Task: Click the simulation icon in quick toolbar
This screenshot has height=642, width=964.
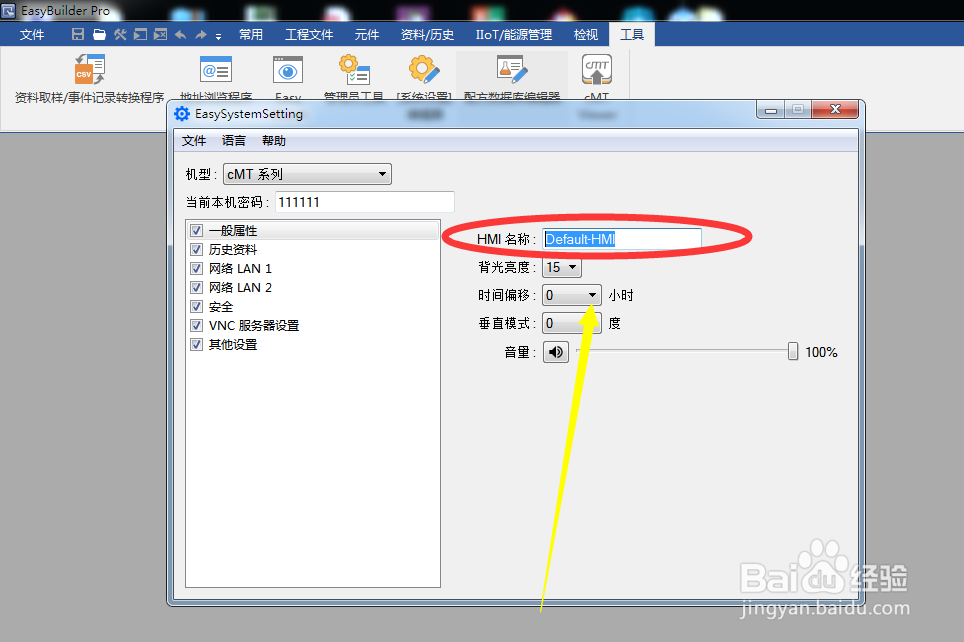Action: click(x=160, y=34)
